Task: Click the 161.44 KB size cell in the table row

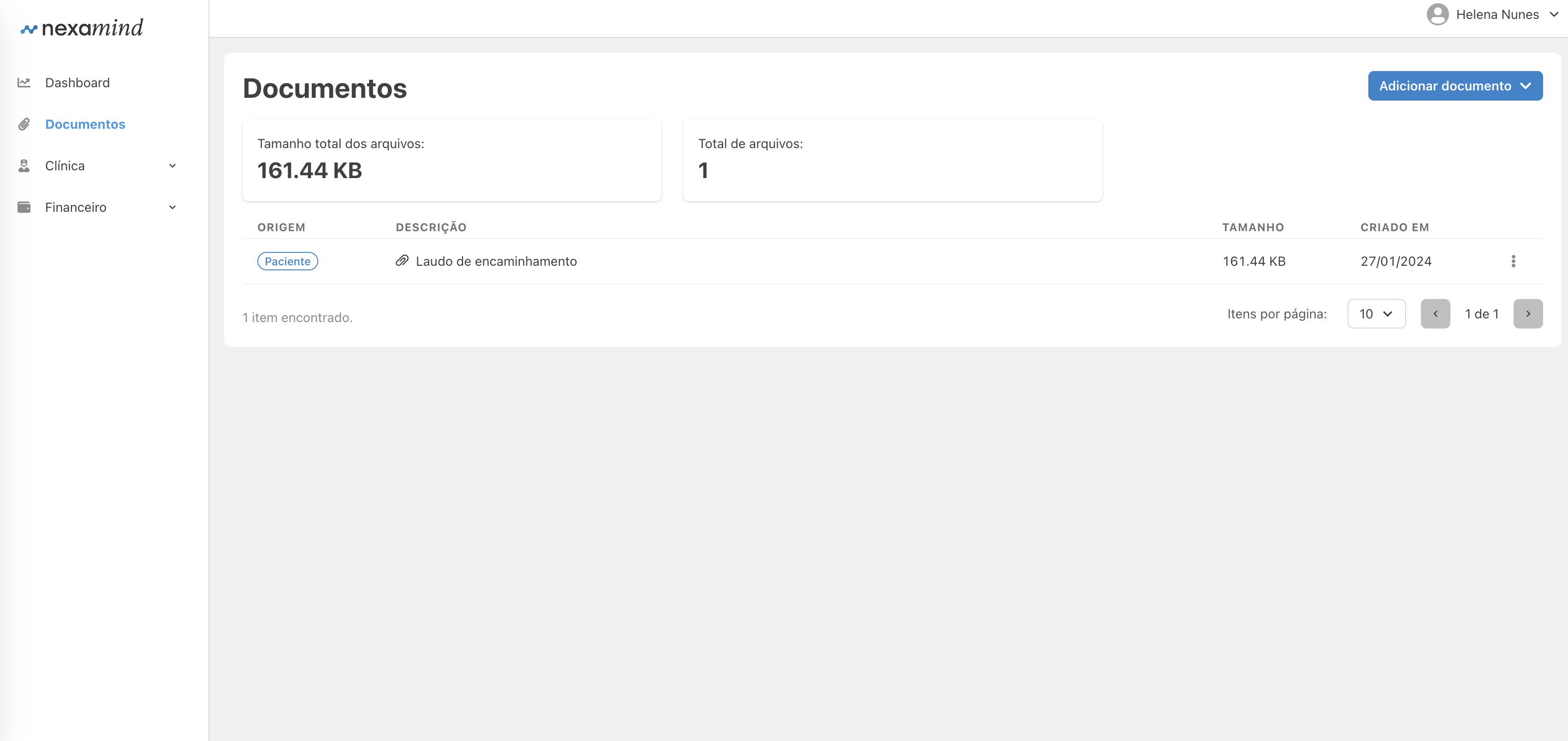Action: [x=1254, y=261]
